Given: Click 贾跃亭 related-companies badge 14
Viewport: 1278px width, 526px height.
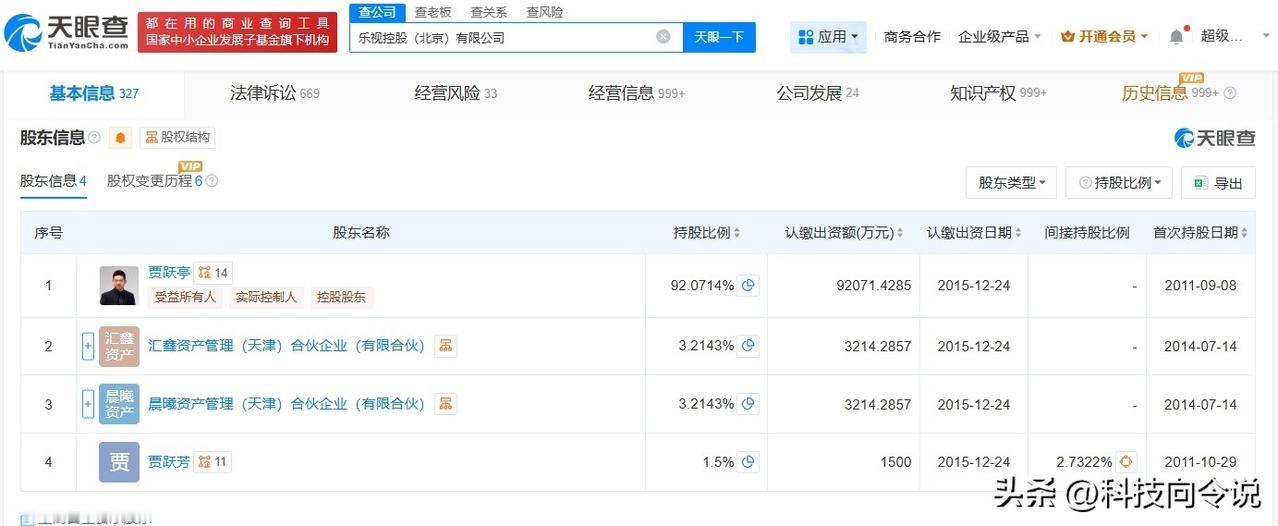Looking at the screenshot, I should (213, 272).
